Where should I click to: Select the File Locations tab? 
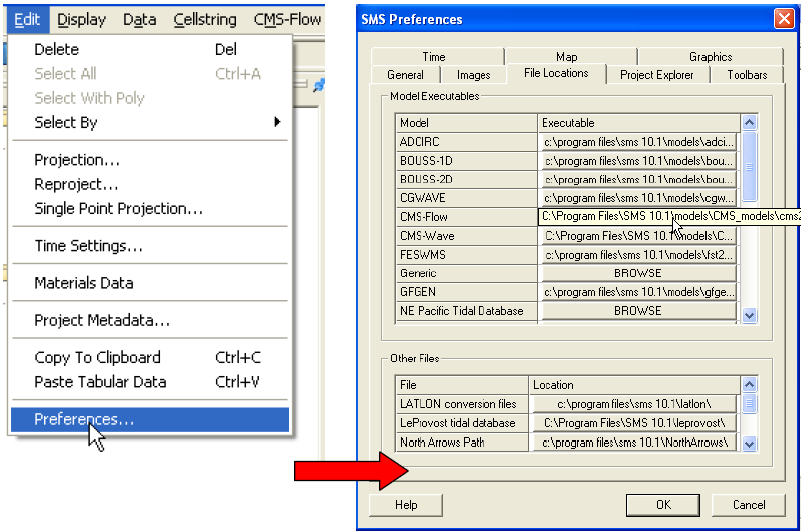(556, 73)
